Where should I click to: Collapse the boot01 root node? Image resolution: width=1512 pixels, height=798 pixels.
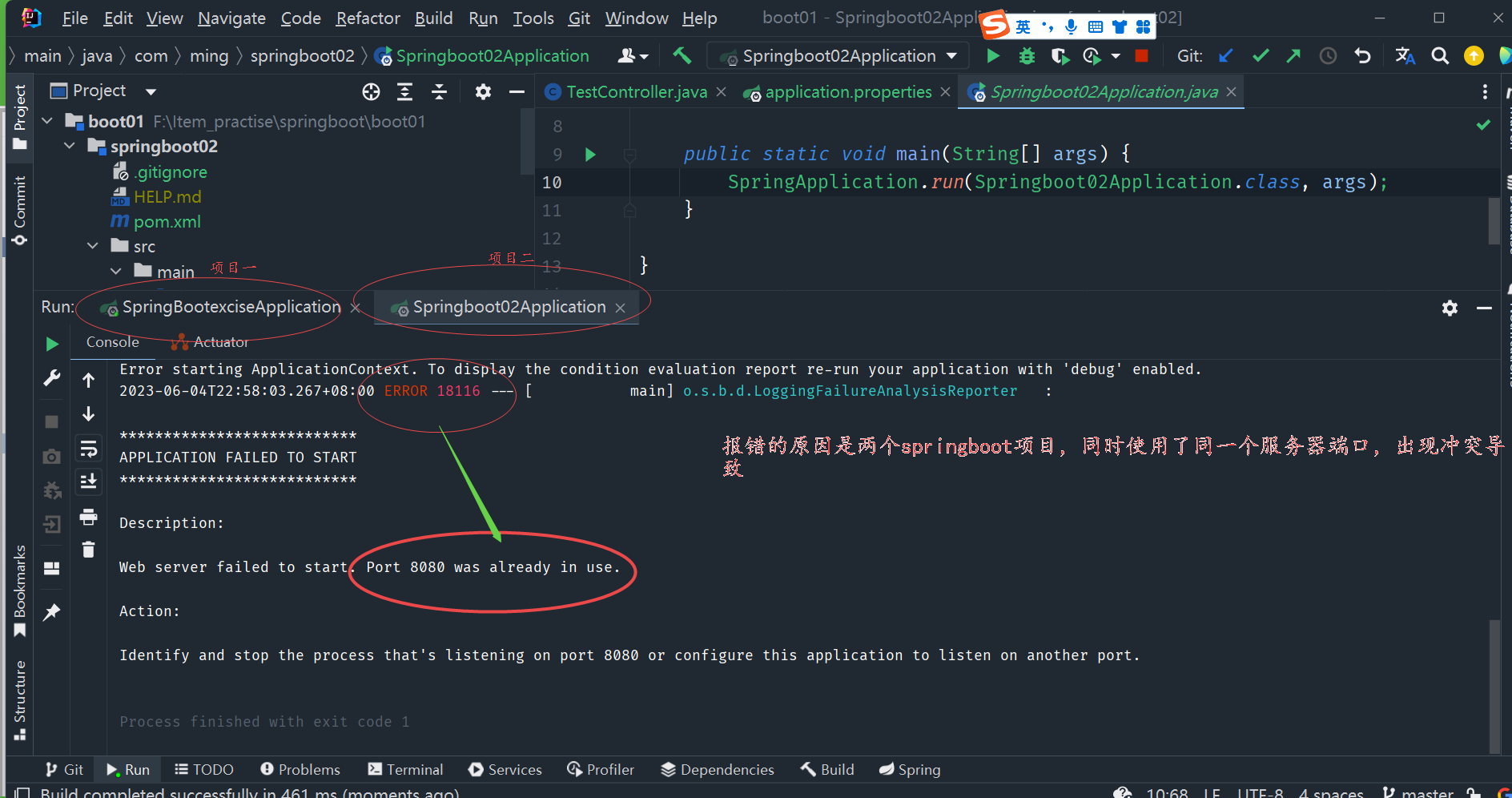(47, 121)
